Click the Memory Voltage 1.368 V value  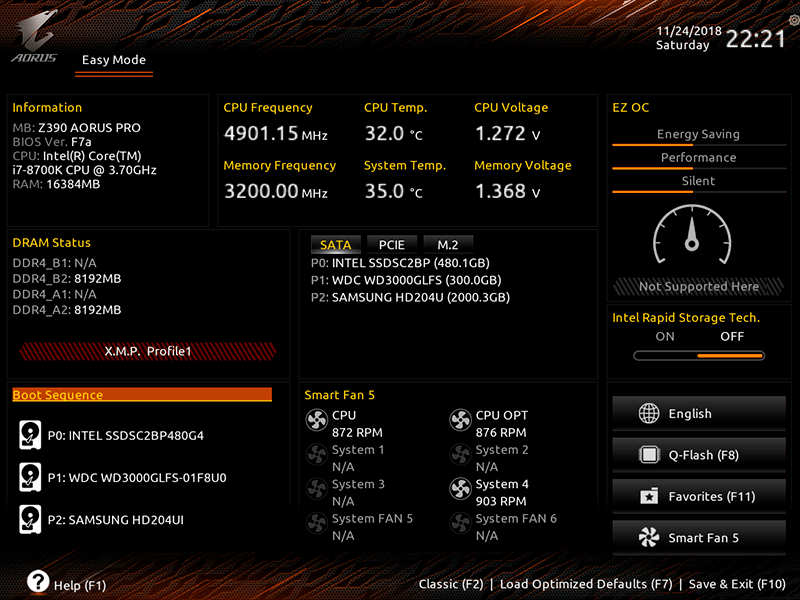click(x=507, y=191)
